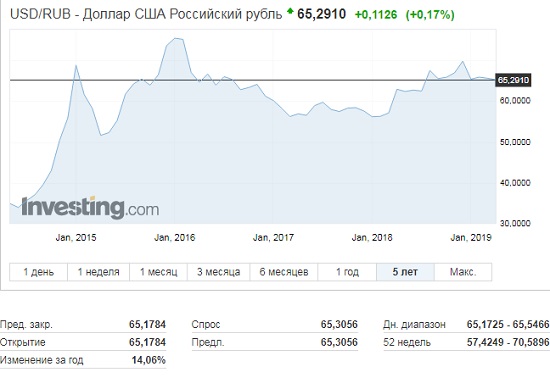This screenshot has width=550, height=389.
Task: Select the 1 неделя time range tab
Action: [x=99, y=272]
